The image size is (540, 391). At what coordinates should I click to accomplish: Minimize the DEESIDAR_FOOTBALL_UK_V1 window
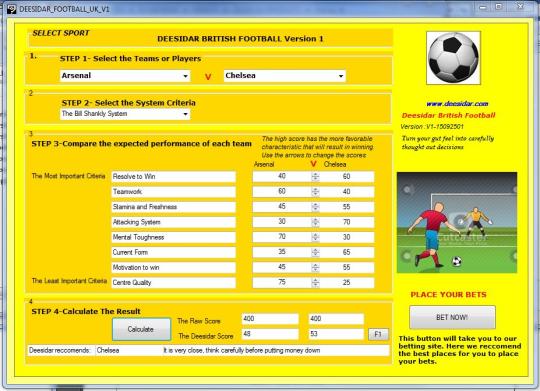pos(483,7)
